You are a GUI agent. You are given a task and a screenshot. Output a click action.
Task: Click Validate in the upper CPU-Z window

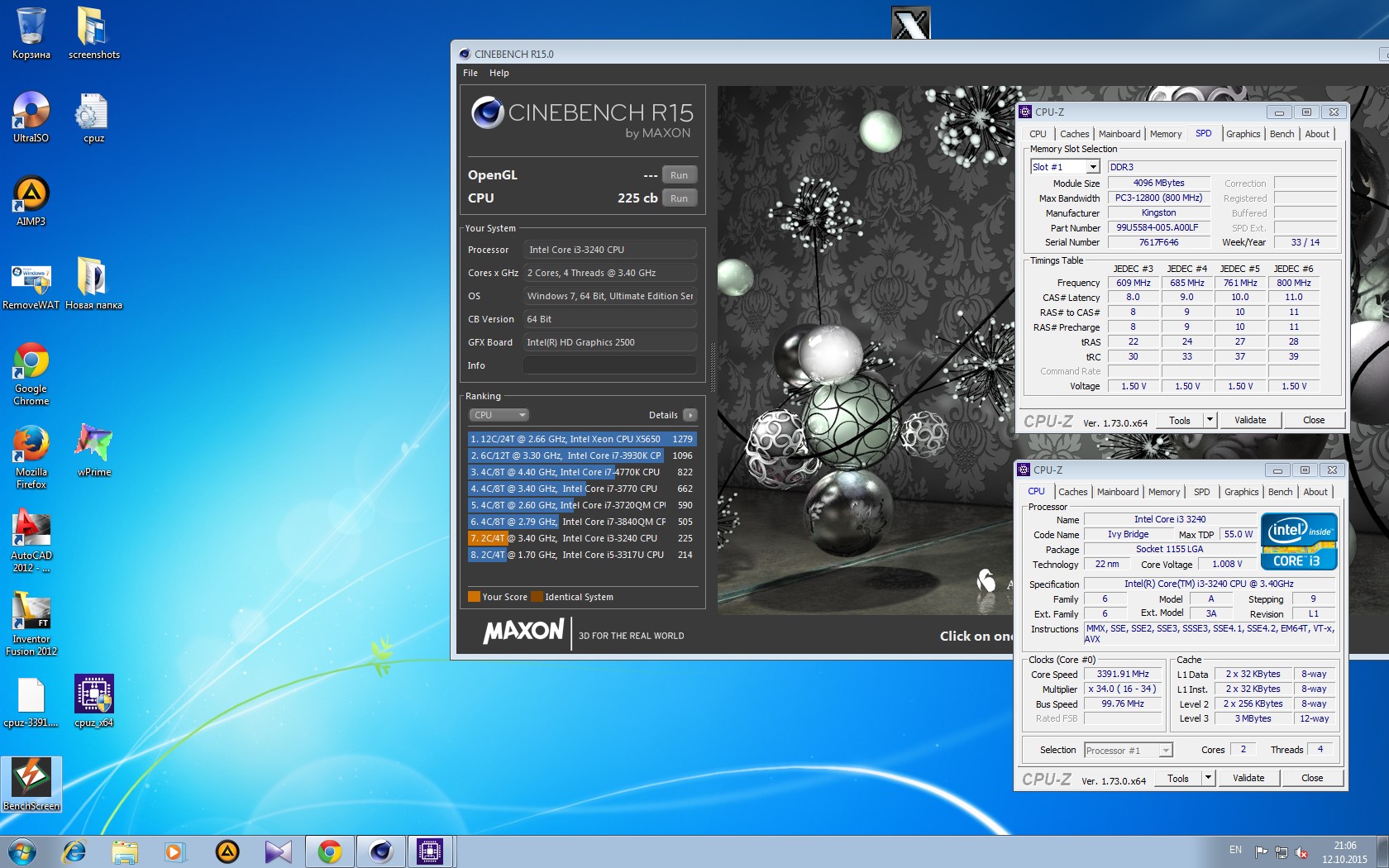click(x=1250, y=420)
